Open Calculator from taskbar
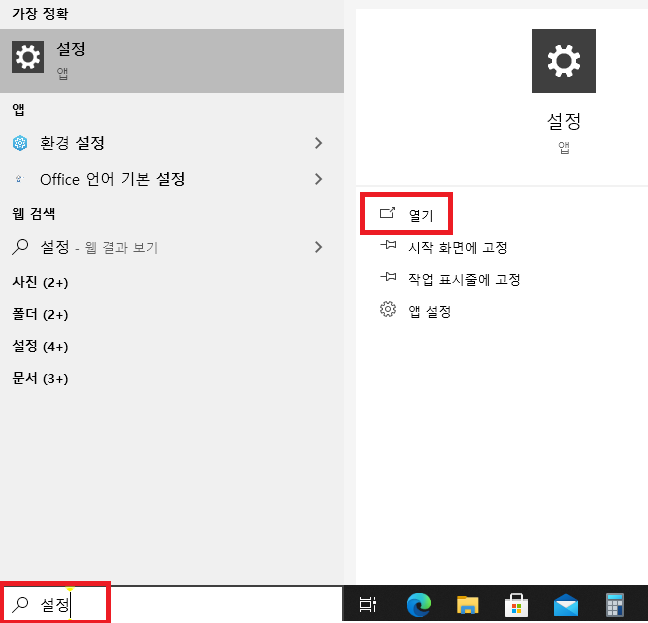Image resolution: width=648 pixels, height=623 pixels. click(x=615, y=604)
